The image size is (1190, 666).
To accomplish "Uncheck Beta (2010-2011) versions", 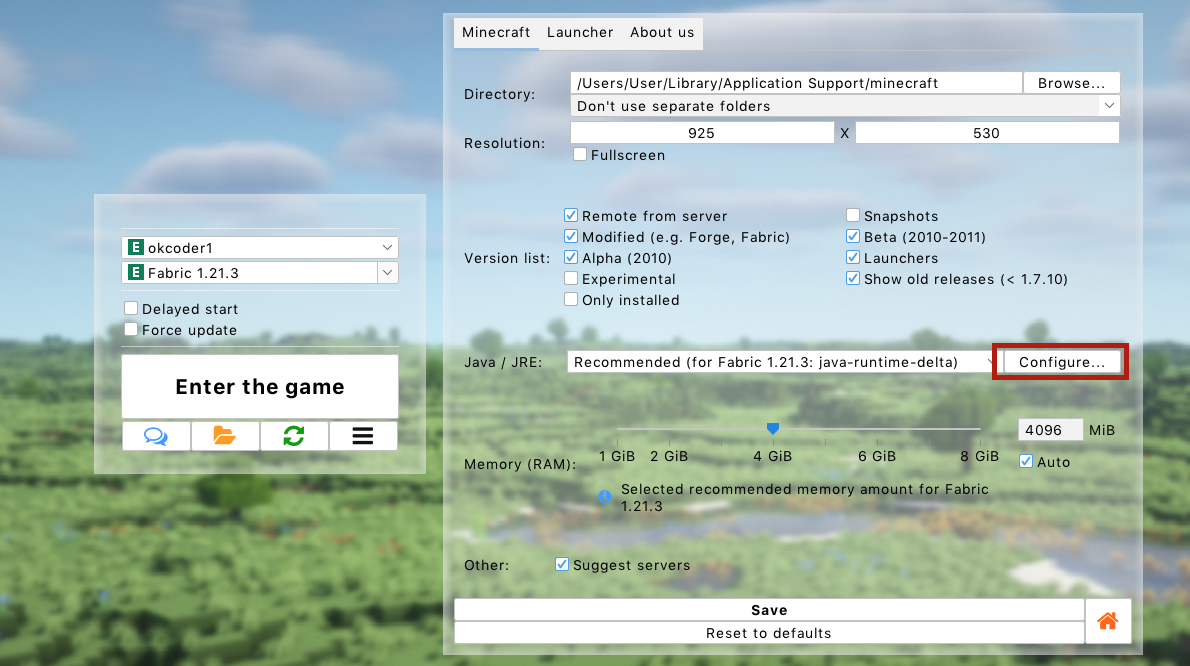I will (x=853, y=237).
